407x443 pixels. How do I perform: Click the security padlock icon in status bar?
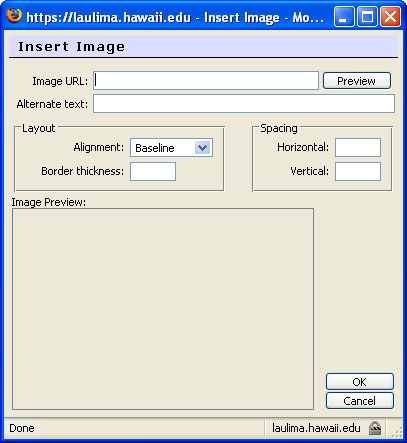point(375,428)
